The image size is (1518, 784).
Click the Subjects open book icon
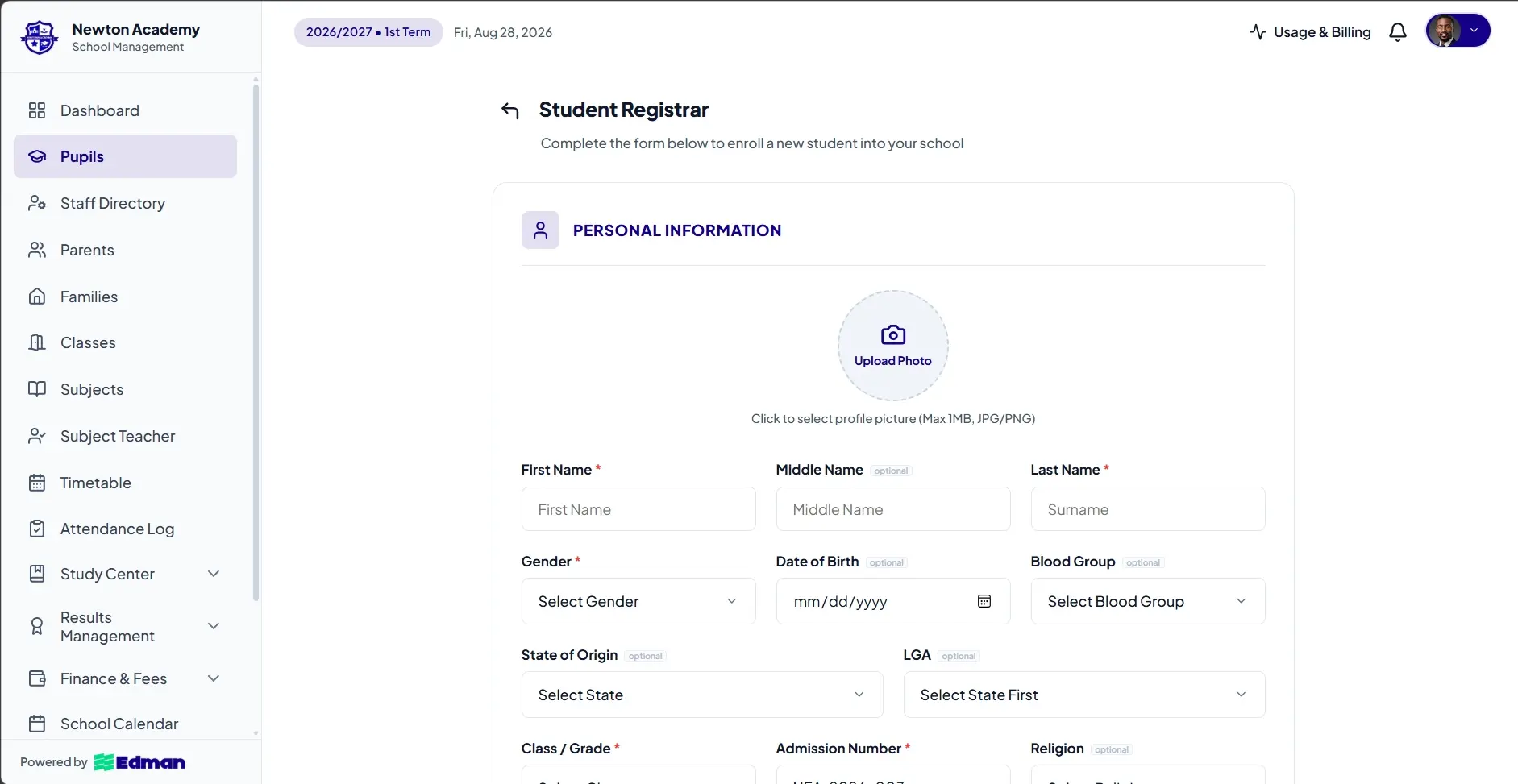(x=37, y=389)
